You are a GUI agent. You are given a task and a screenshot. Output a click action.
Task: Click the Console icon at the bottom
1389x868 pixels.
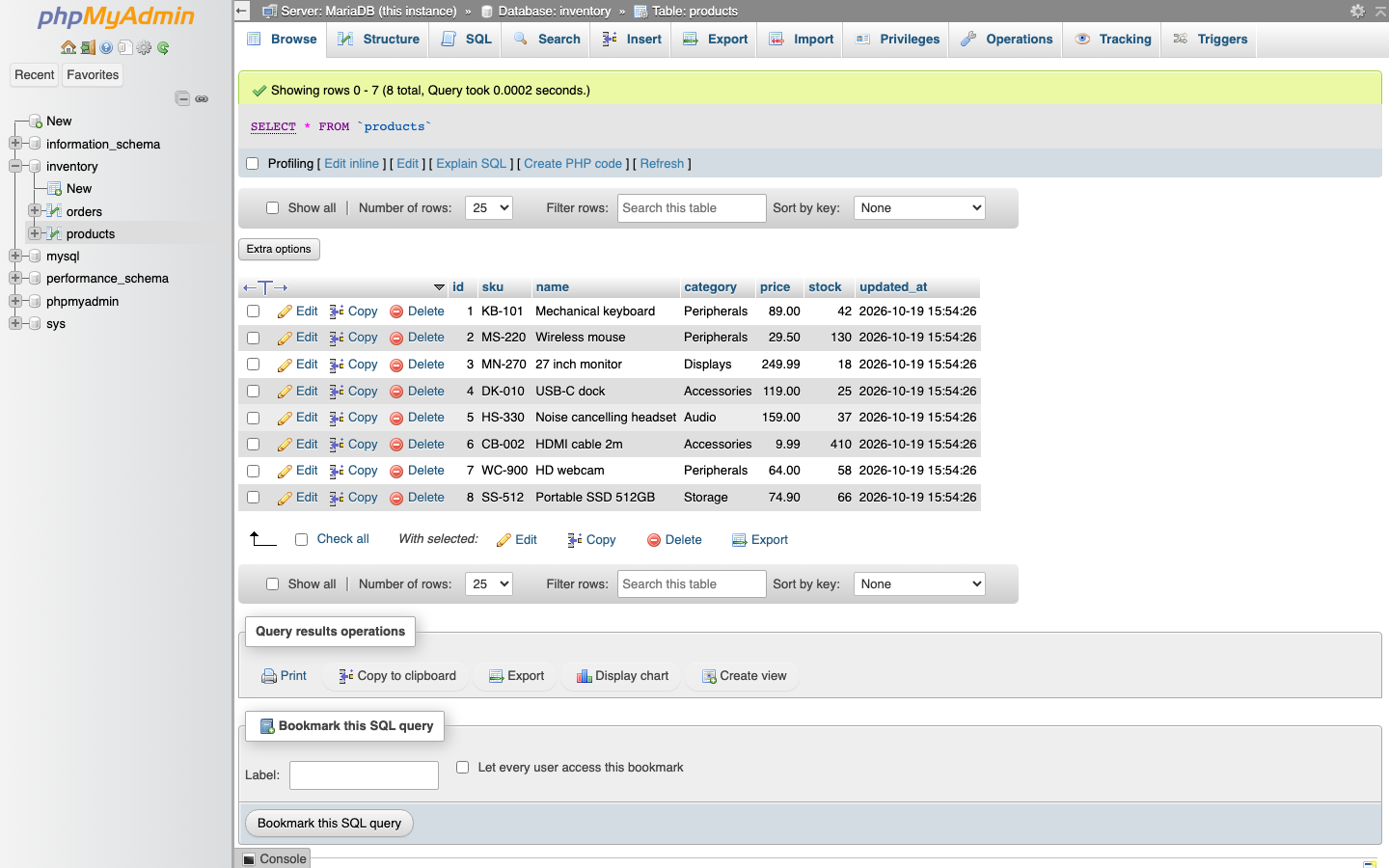pyautogui.click(x=250, y=859)
